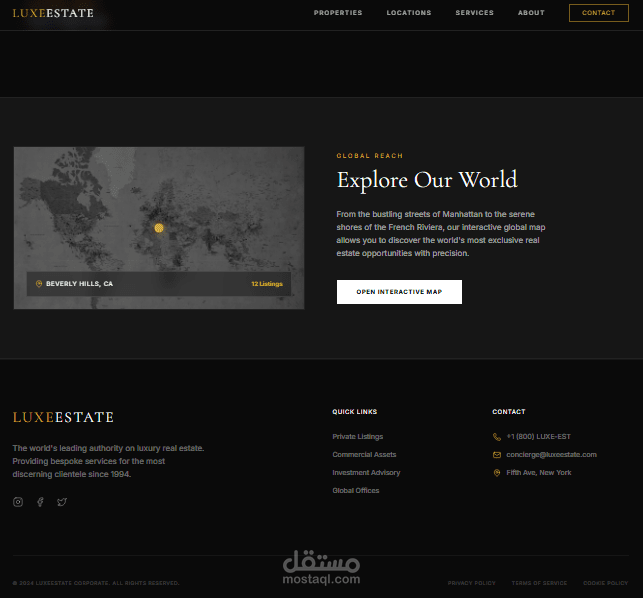This screenshot has height=598, width=643.
Task: Click the location pin beside Fifth Ave, New York
Action: tap(497, 473)
